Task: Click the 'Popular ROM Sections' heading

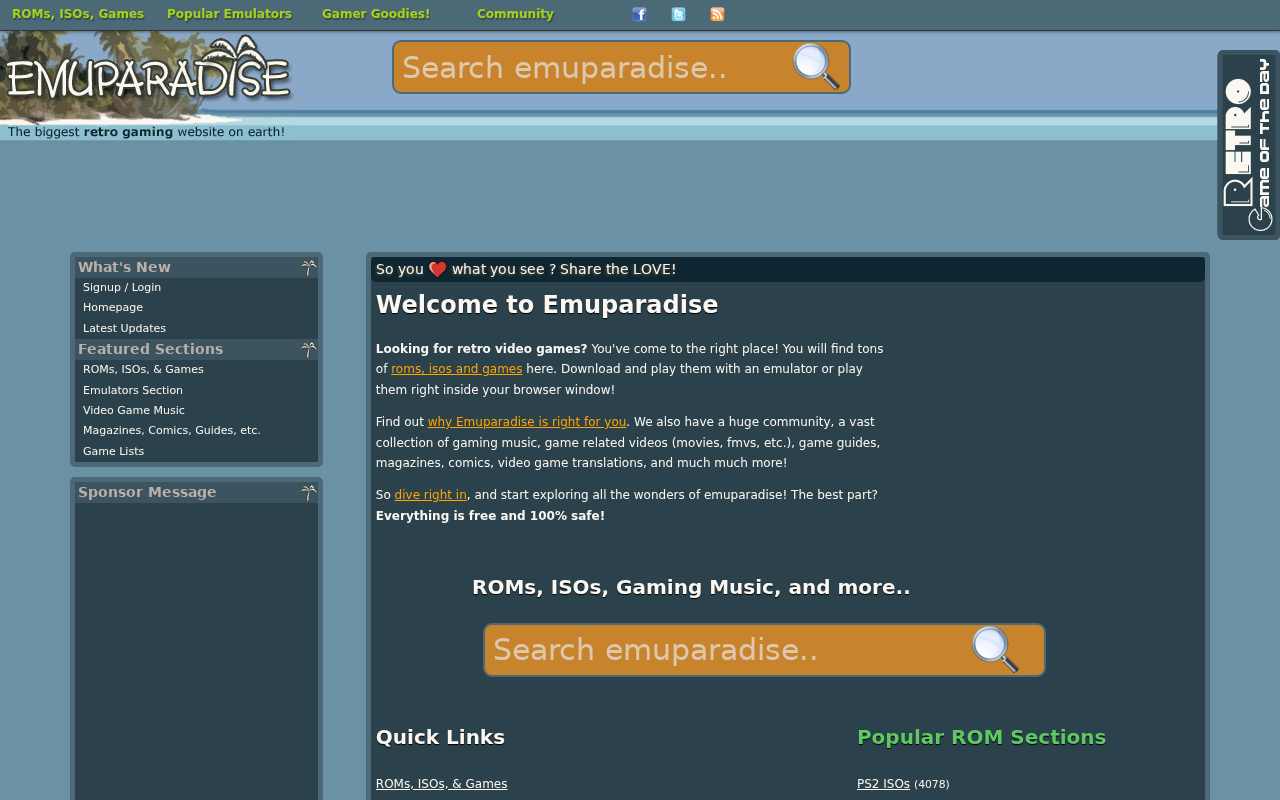Action: tap(981, 737)
